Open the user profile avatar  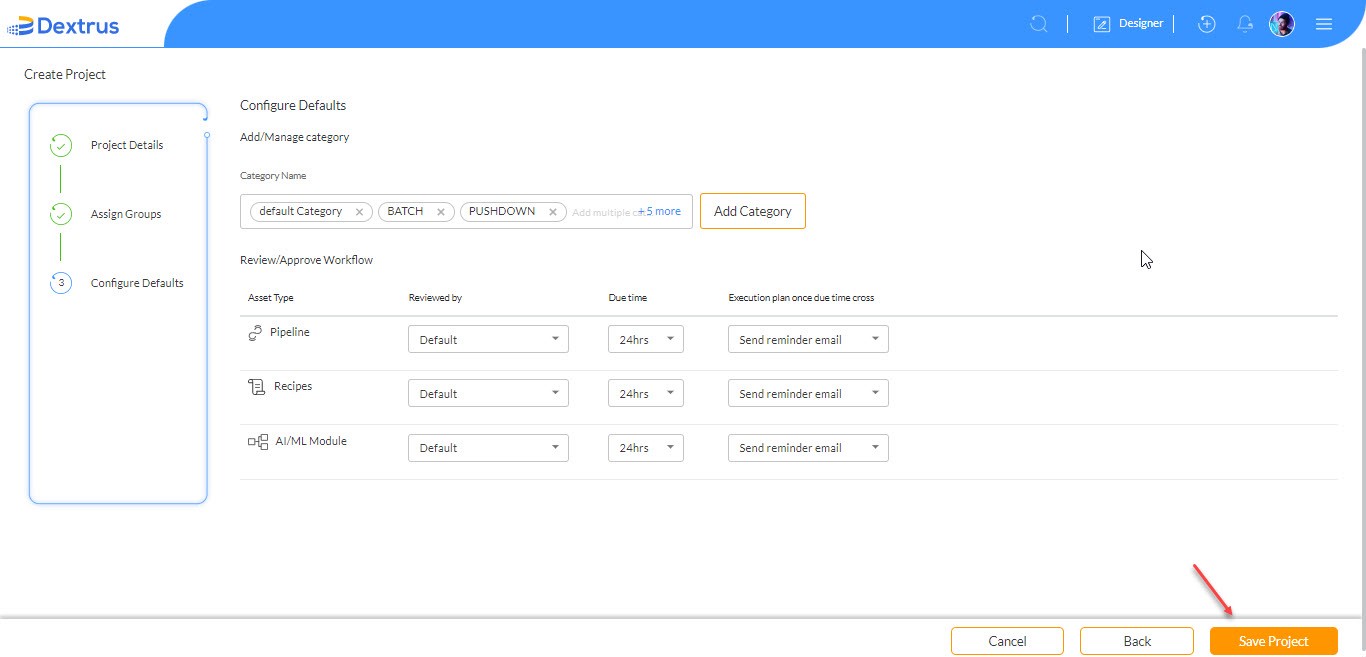tap(1282, 24)
